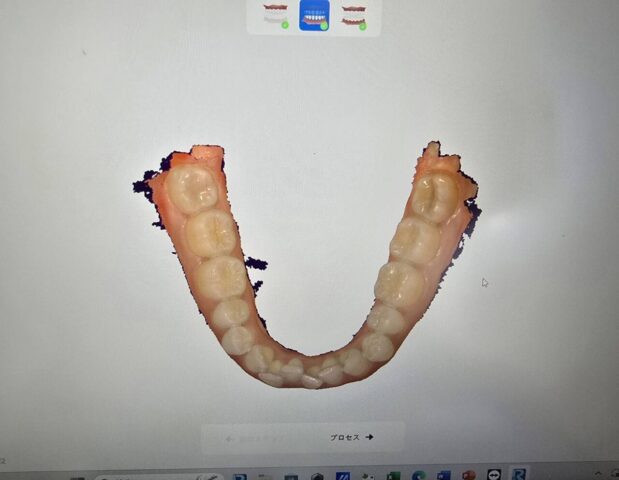The image size is (619, 480).
Task: Open Word from the taskbar
Action: pos(444,476)
